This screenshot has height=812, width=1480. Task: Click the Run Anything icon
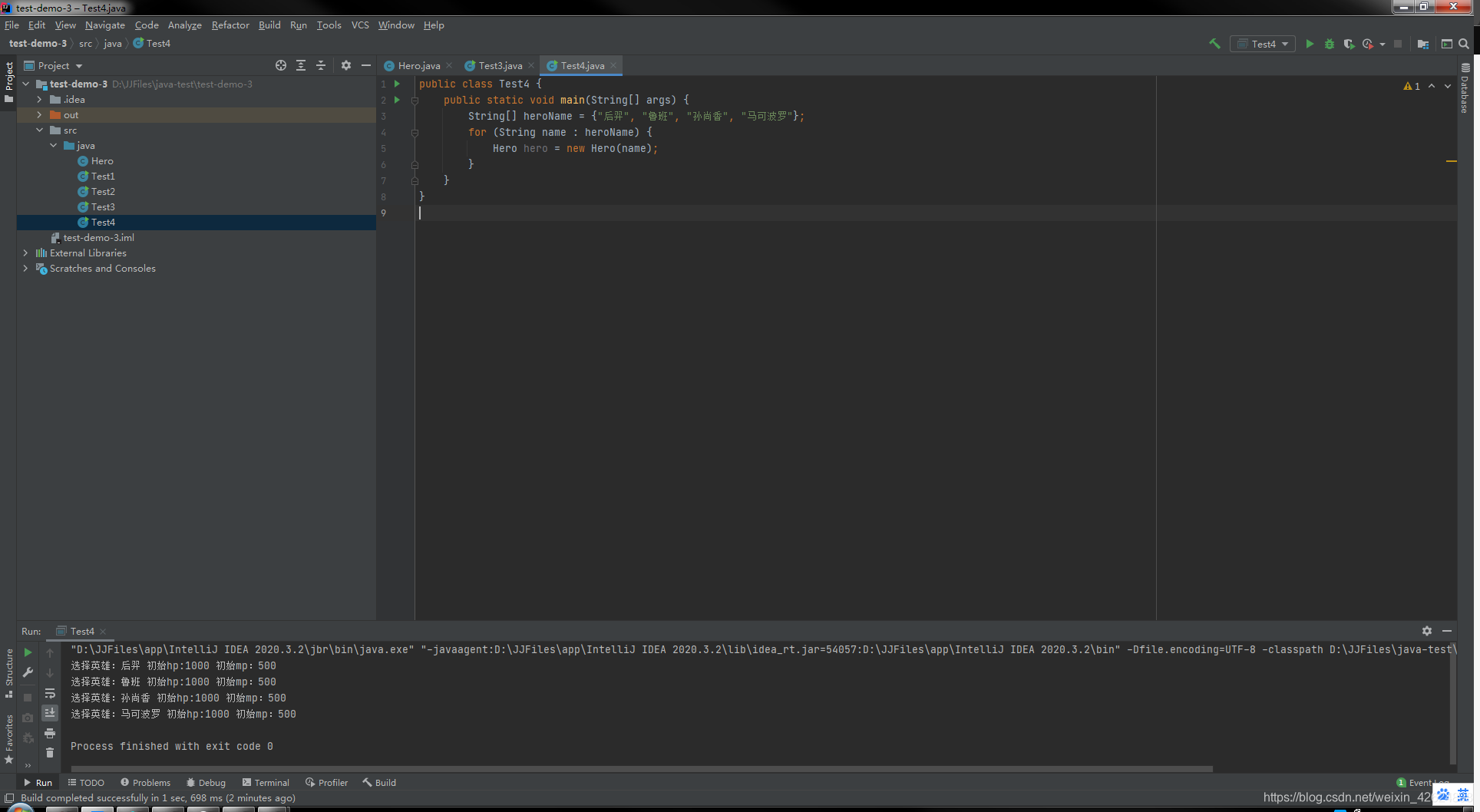point(1446,44)
